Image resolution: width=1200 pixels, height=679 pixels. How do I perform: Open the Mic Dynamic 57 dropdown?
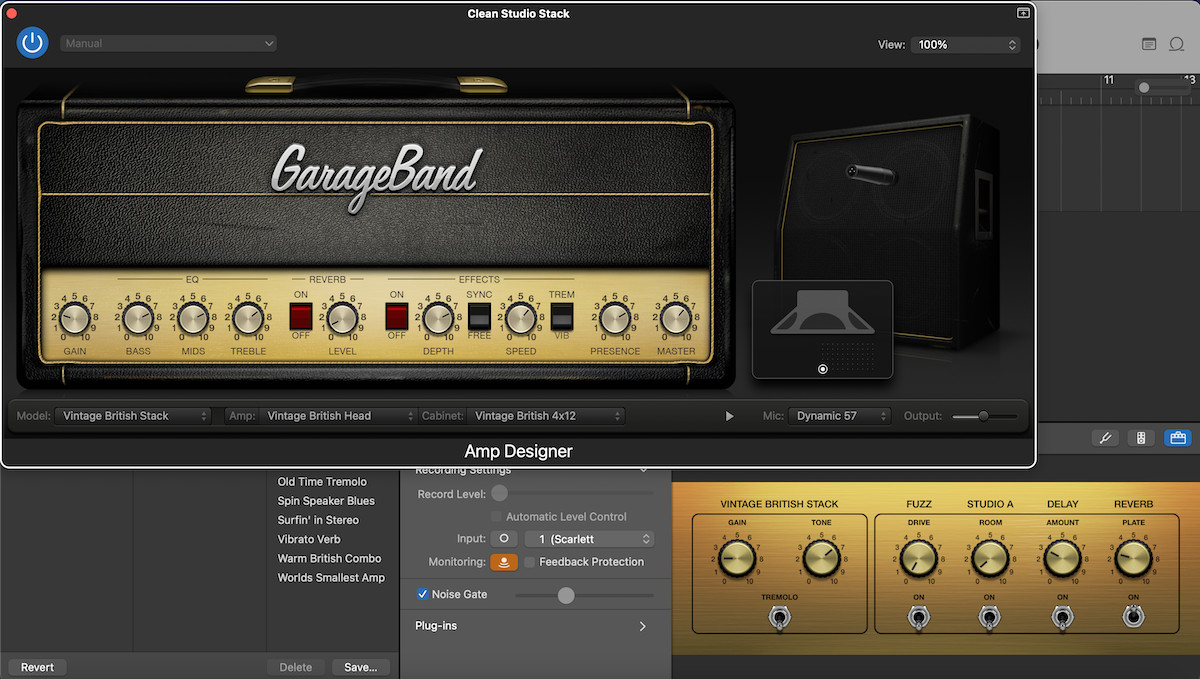coord(839,416)
